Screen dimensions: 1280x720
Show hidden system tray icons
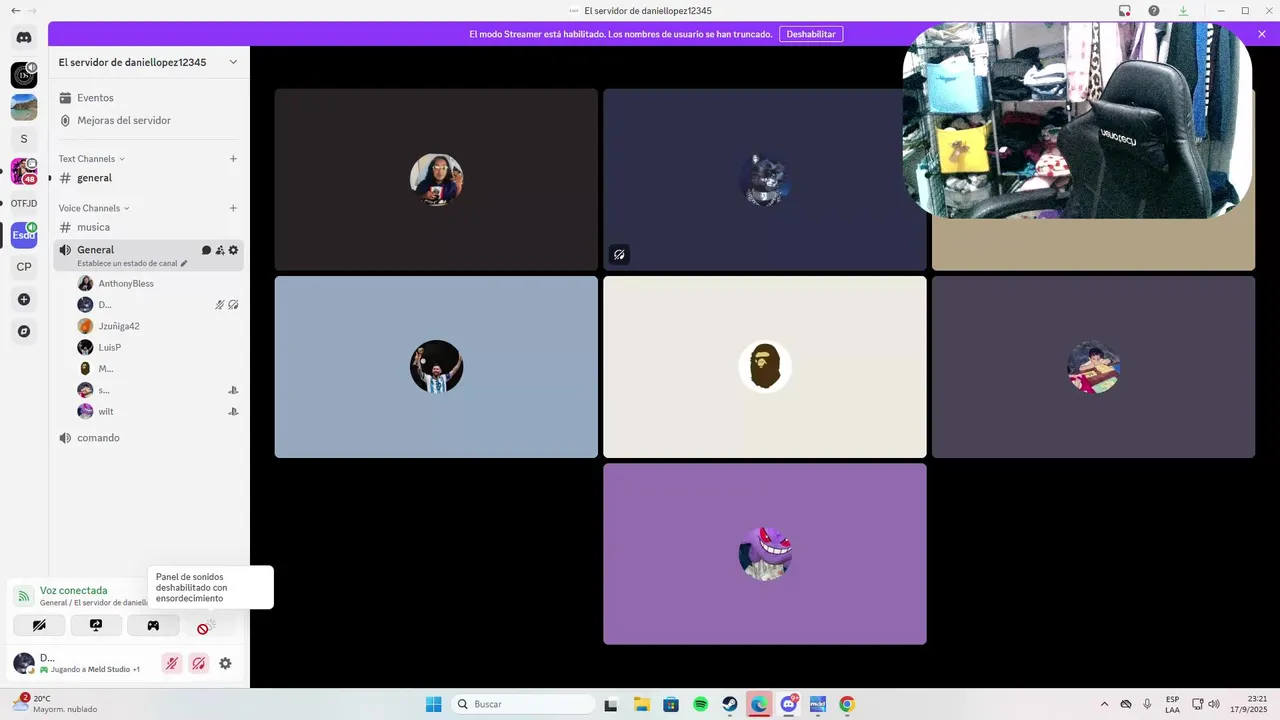click(1104, 704)
